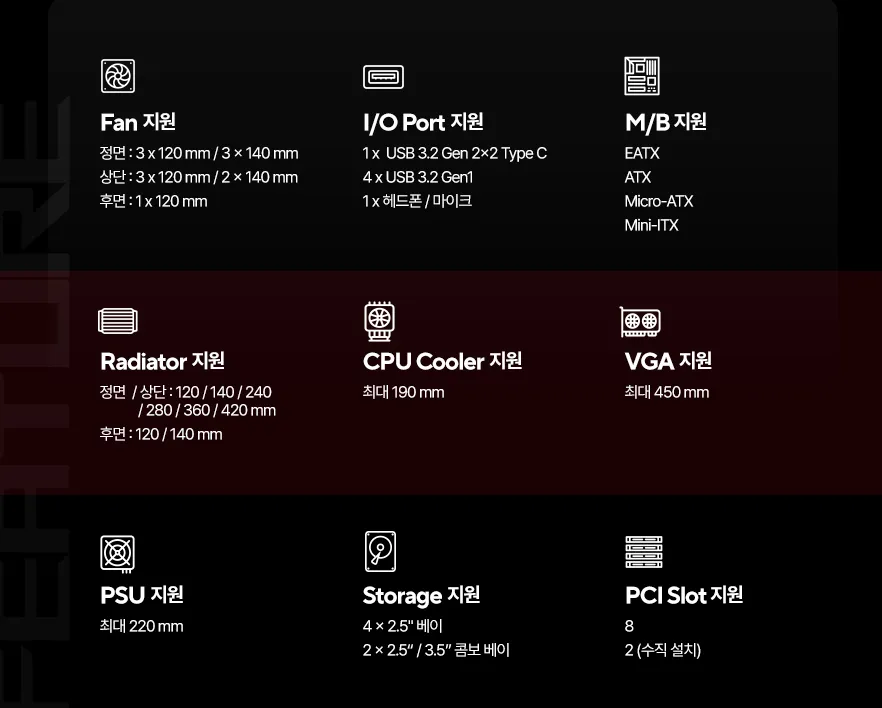Click the PCI Slot 지원 heading

684,595
